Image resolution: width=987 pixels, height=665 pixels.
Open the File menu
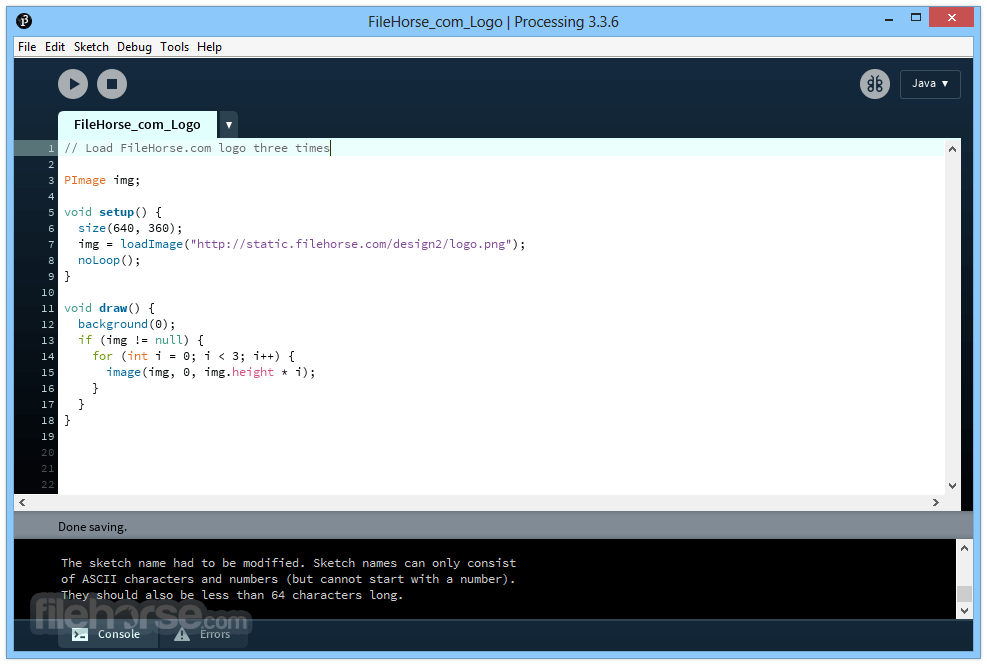click(x=27, y=47)
